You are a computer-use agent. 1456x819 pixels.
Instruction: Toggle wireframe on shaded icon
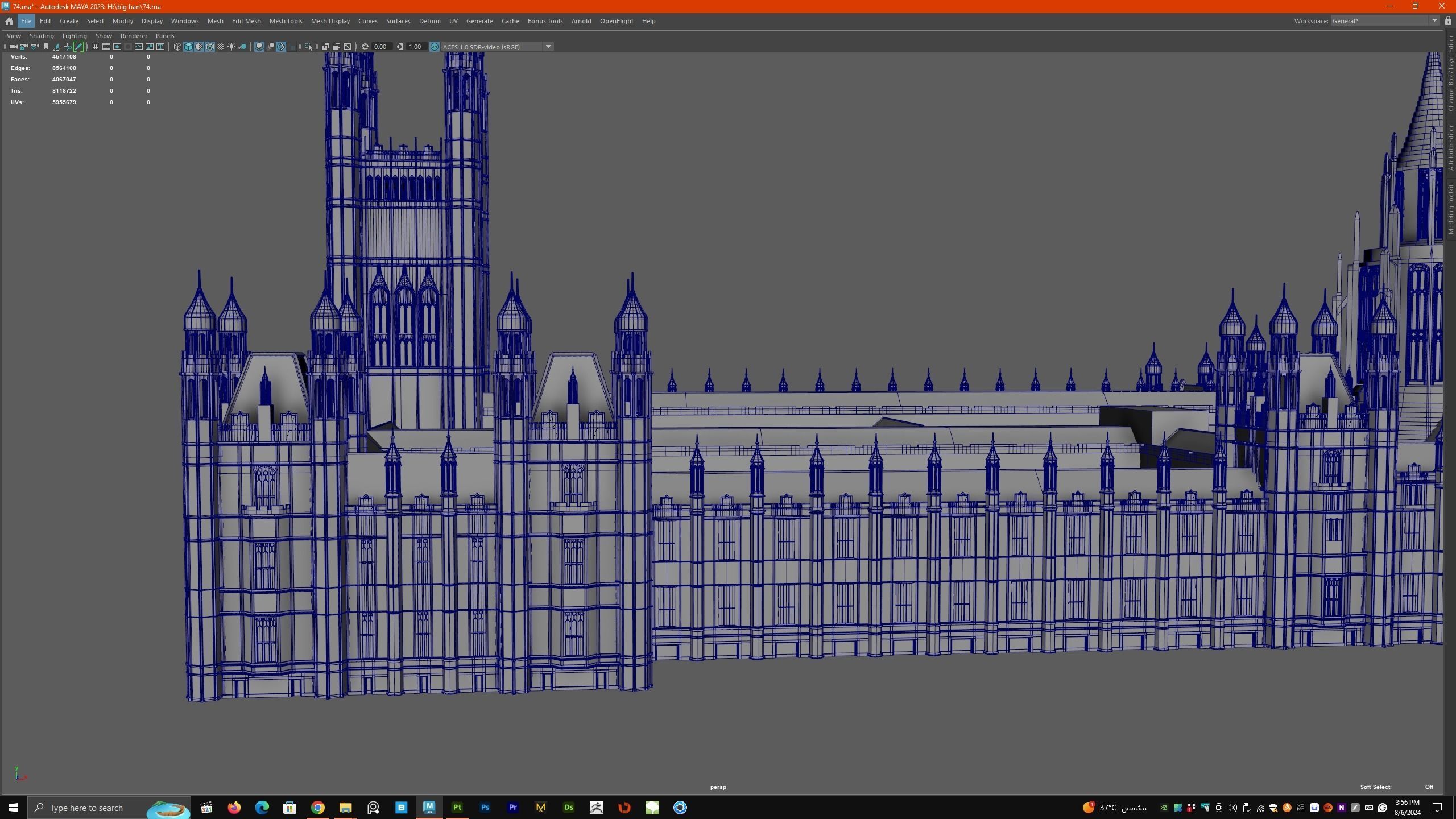point(210,47)
